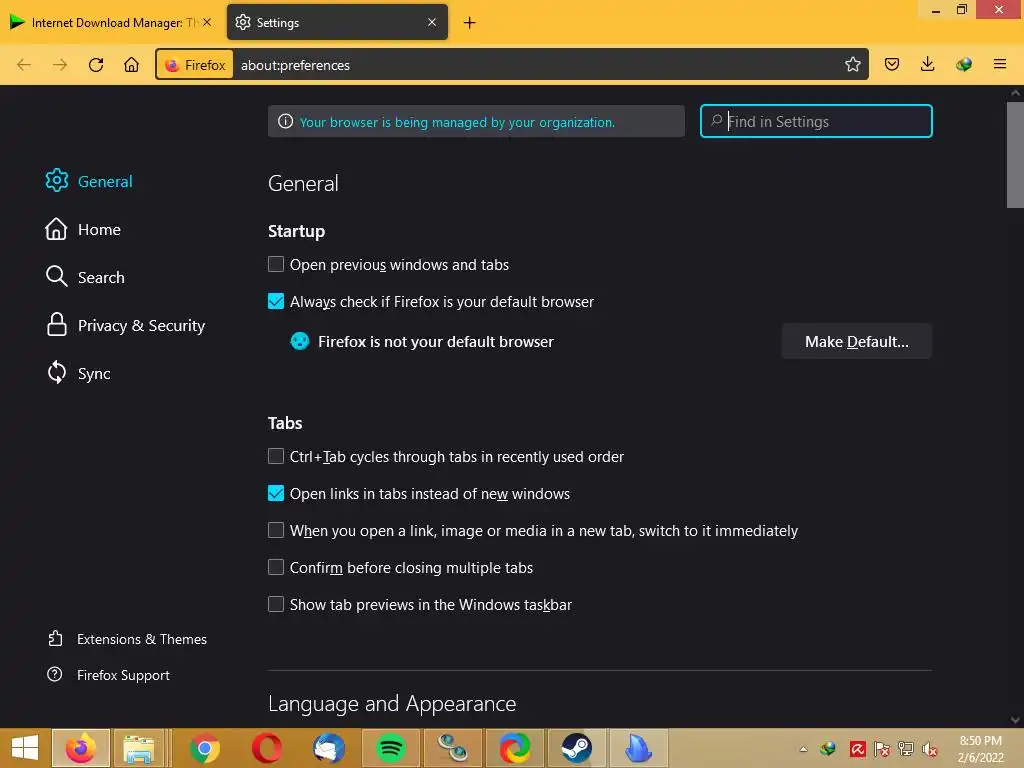The height and width of the screenshot is (768, 1024).
Task: Open Steam from the taskbar
Action: pyautogui.click(x=577, y=748)
